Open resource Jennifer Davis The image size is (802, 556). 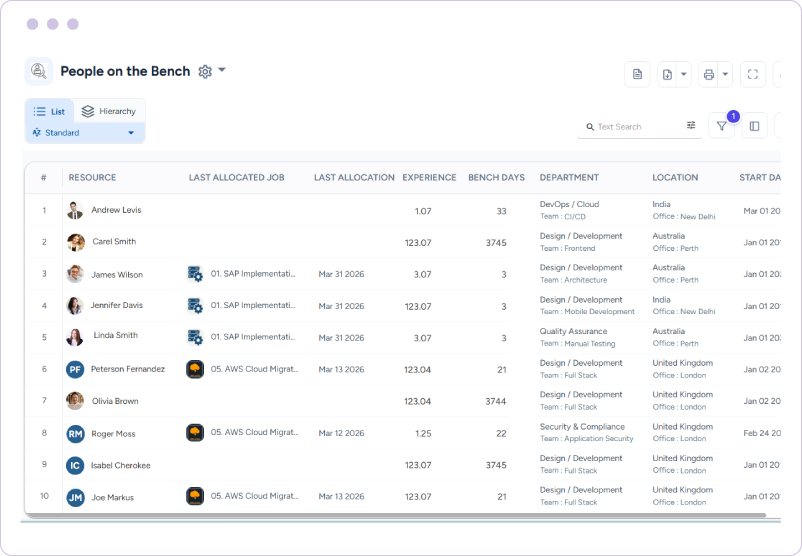tap(117, 305)
